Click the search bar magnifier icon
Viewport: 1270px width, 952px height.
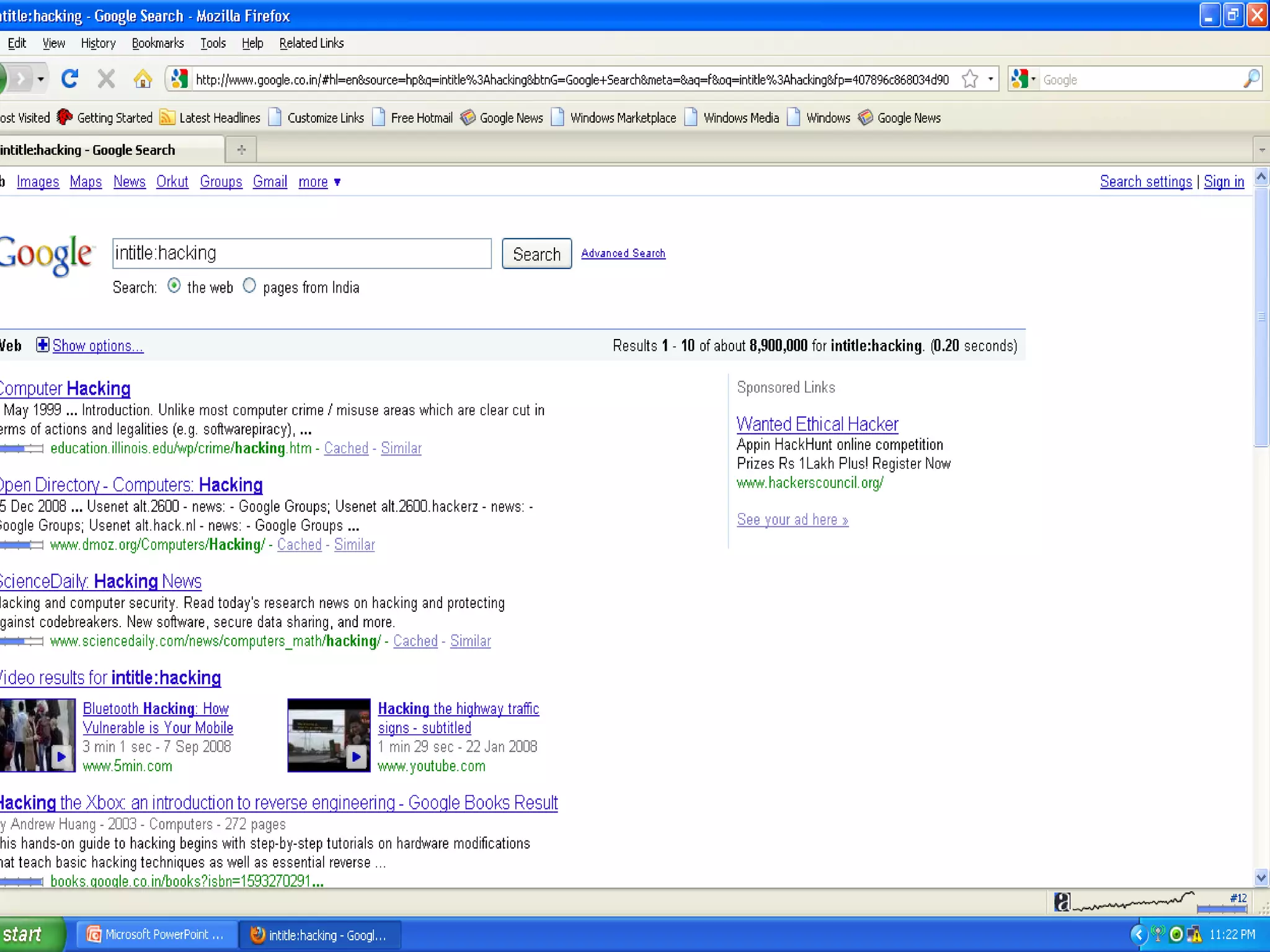point(1251,79)
